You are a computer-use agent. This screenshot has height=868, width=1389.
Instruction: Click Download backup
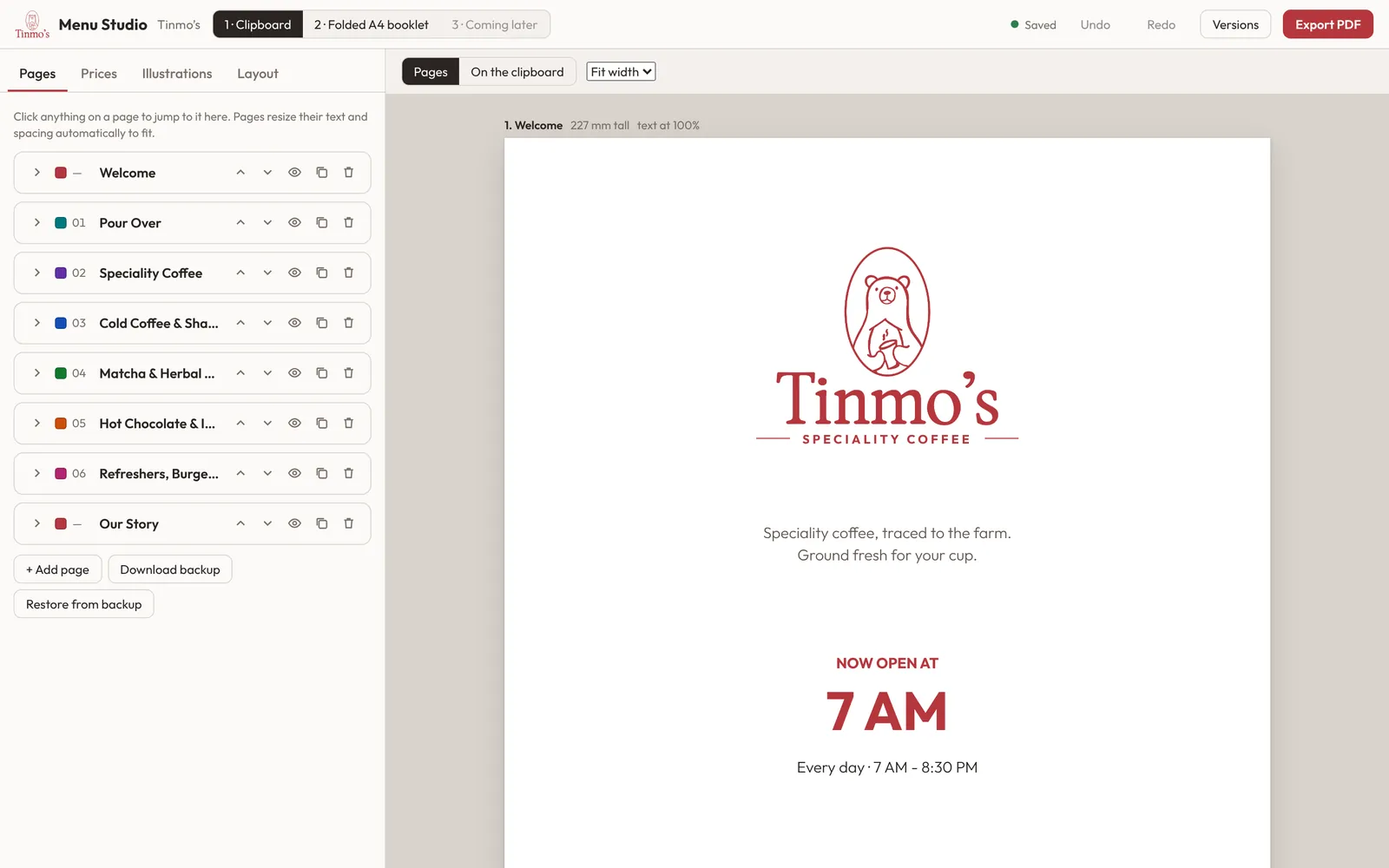click(170, 569)
